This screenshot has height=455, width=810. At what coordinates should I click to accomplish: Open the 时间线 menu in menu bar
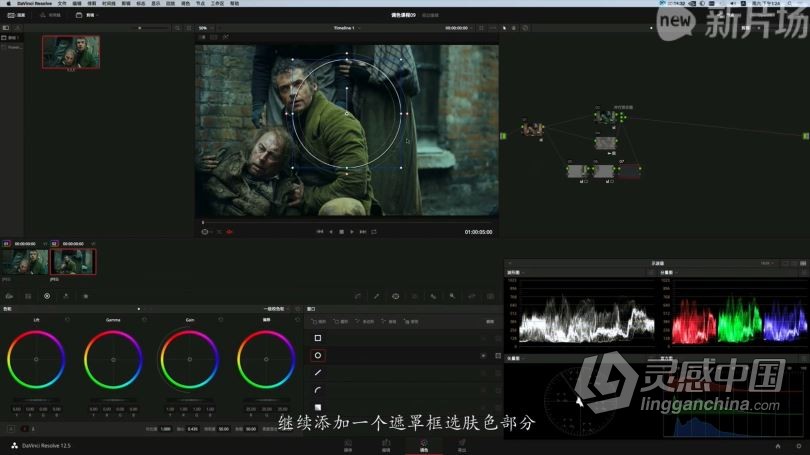click(x=108, y=3)
